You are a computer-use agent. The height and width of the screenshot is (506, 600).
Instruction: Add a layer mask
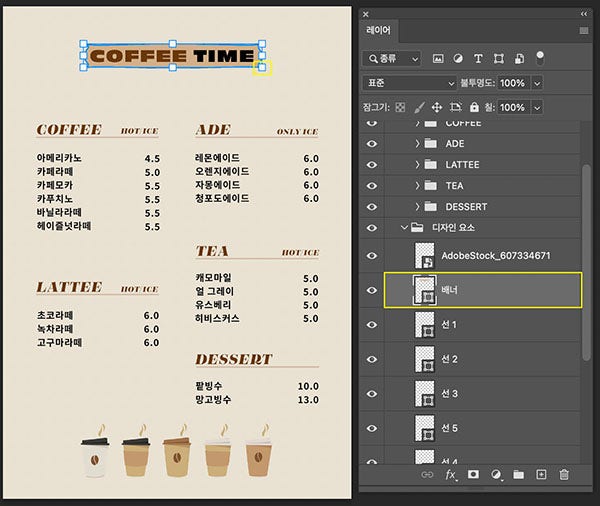(x=474, y=475)
